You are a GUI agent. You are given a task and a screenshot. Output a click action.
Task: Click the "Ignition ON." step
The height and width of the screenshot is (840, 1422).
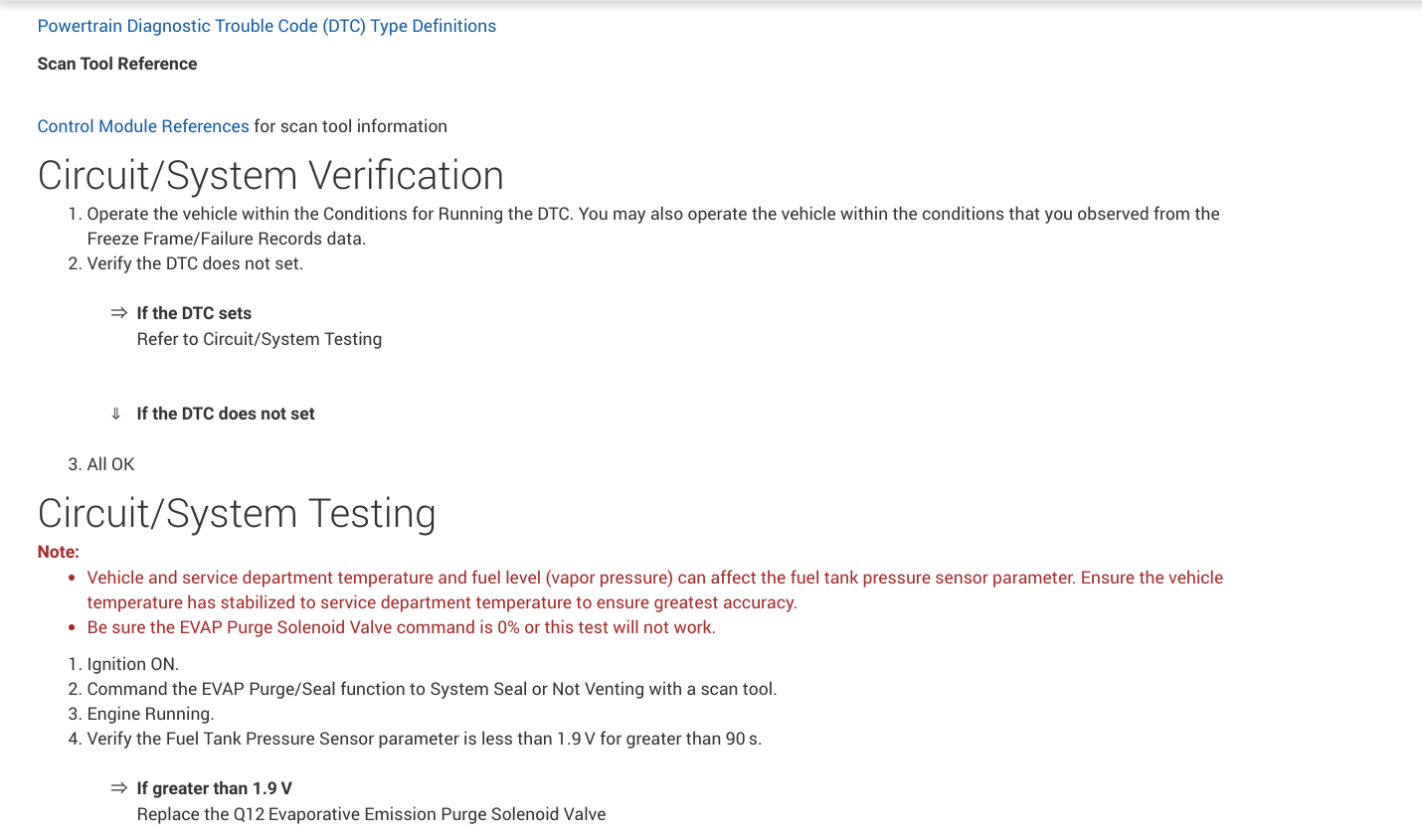[x=133, y=664]
